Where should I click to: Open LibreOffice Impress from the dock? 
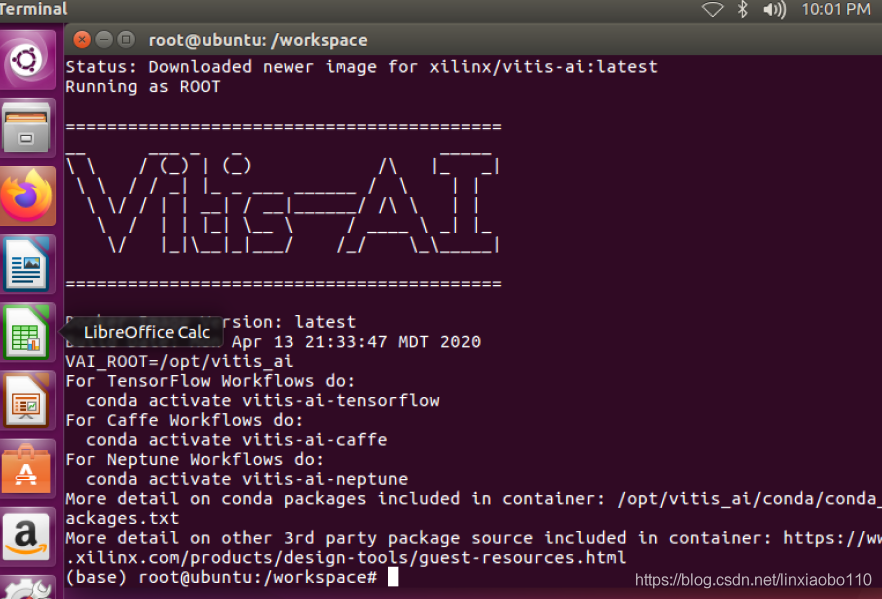(x=27, y=399)
